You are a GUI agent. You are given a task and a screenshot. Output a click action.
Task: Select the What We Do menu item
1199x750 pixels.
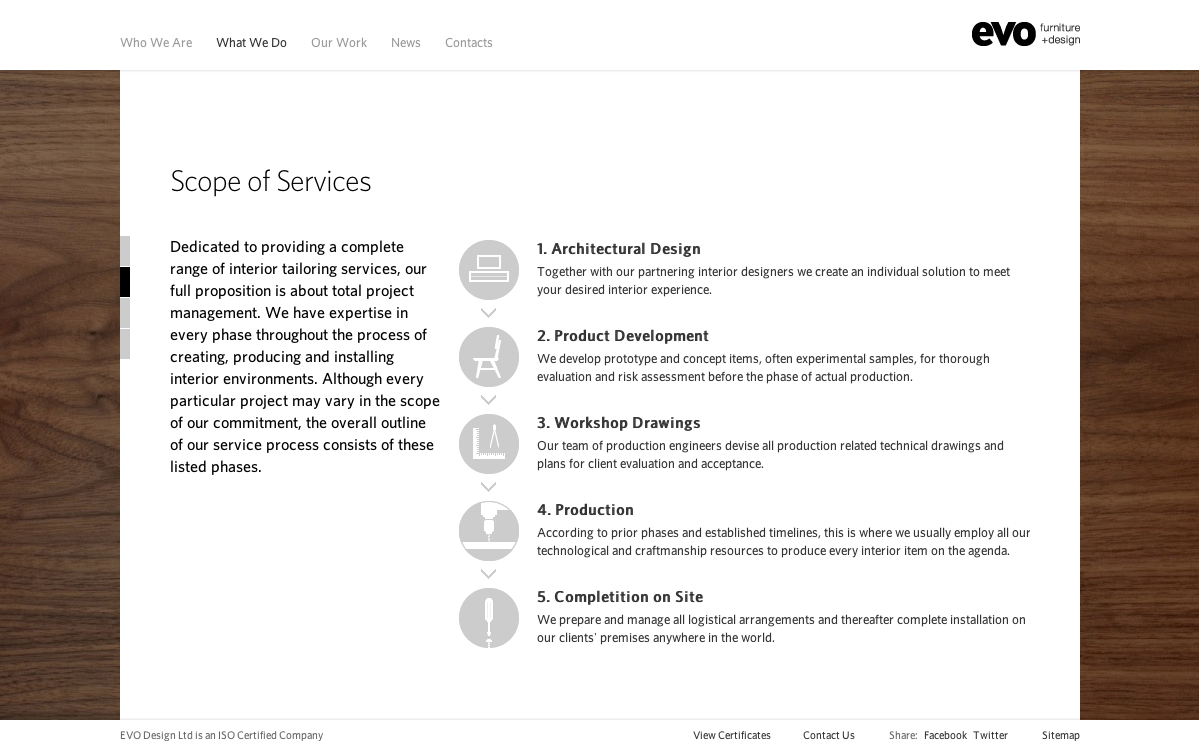[251, 42]
